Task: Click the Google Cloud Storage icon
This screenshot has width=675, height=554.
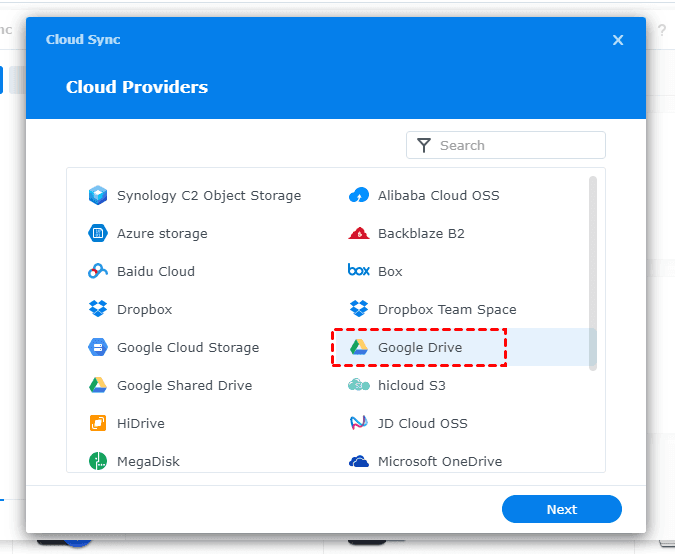Action: (x=97, y=347)
